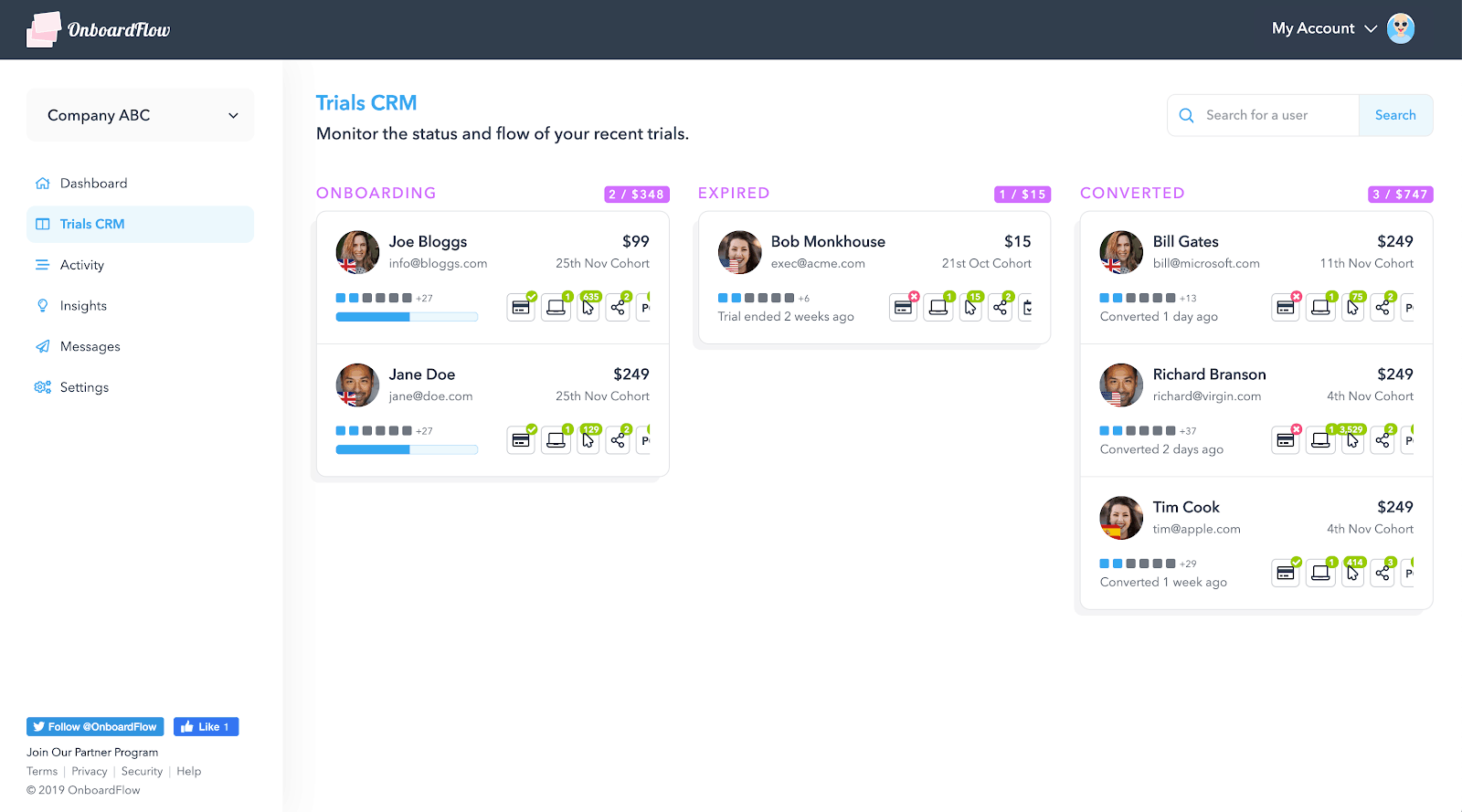
Task: Open Join Our Partner Program link
Action: coord(92,753)
